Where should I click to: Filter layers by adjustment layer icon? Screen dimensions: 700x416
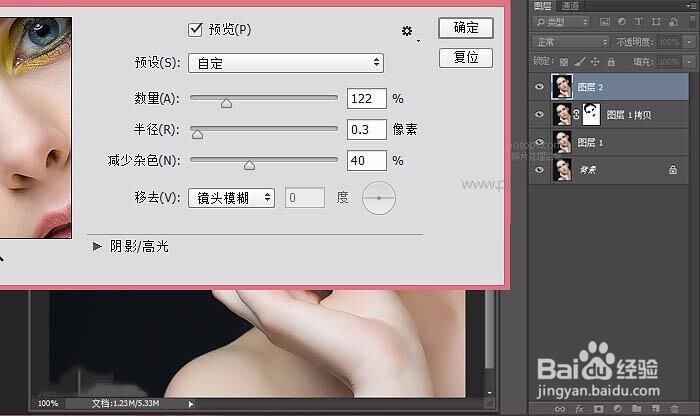click(x=621, y=21)
